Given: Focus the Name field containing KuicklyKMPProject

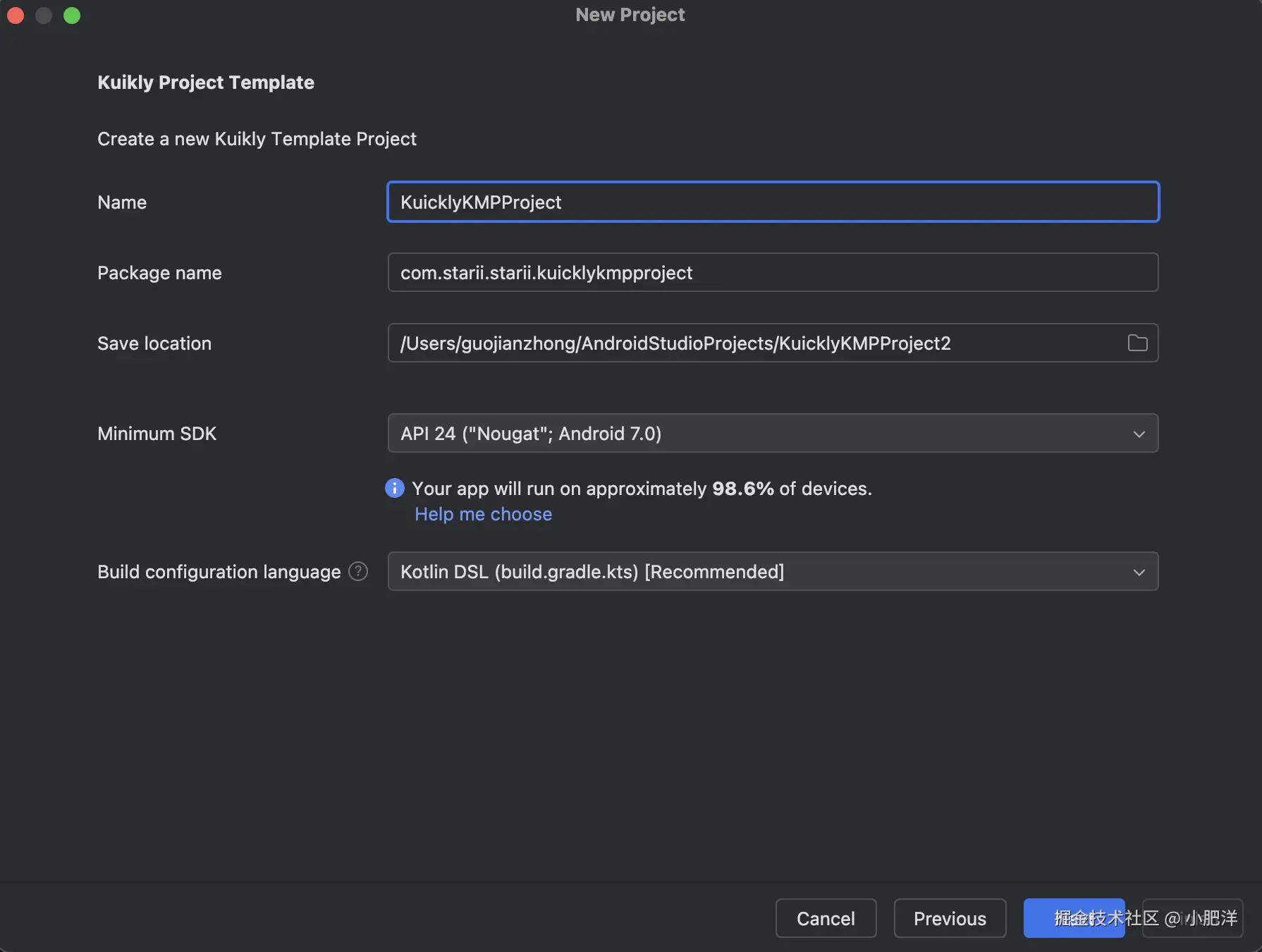Looking at the screenshot, I should 773,202.
